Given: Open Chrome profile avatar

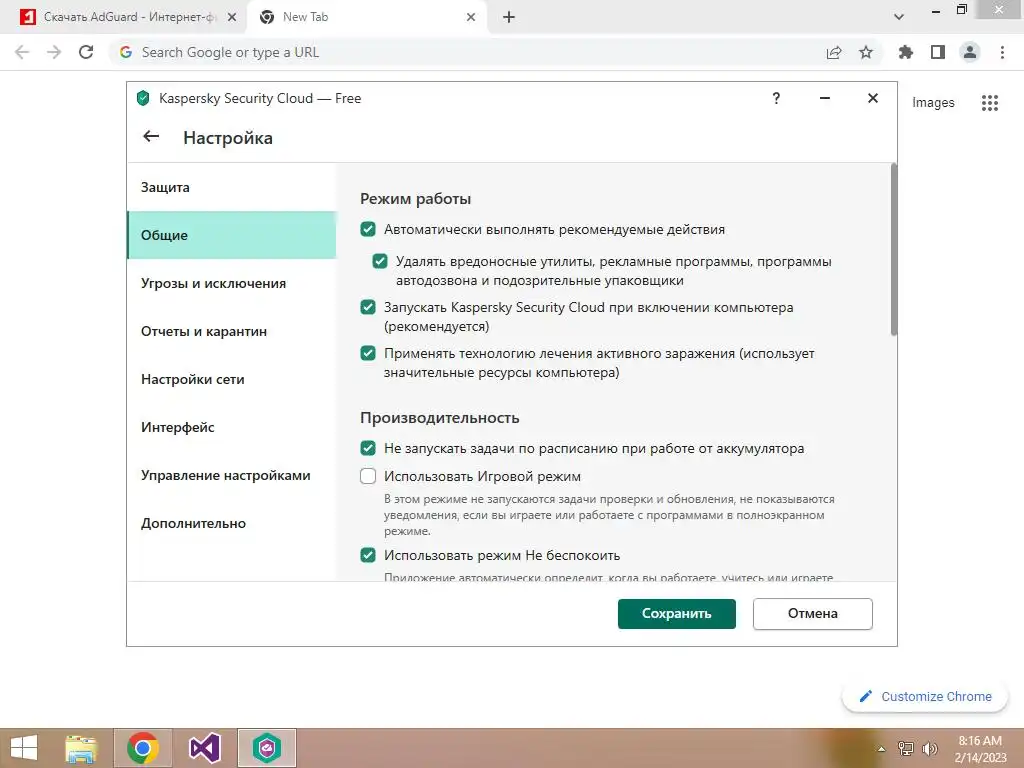Looking at the screenshot, I should (970, 52).
